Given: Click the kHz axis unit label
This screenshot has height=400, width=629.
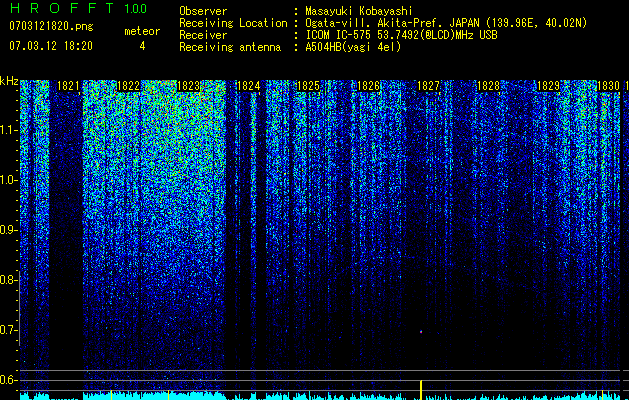Looking at the screenshot, I should (x=9, y=82).
